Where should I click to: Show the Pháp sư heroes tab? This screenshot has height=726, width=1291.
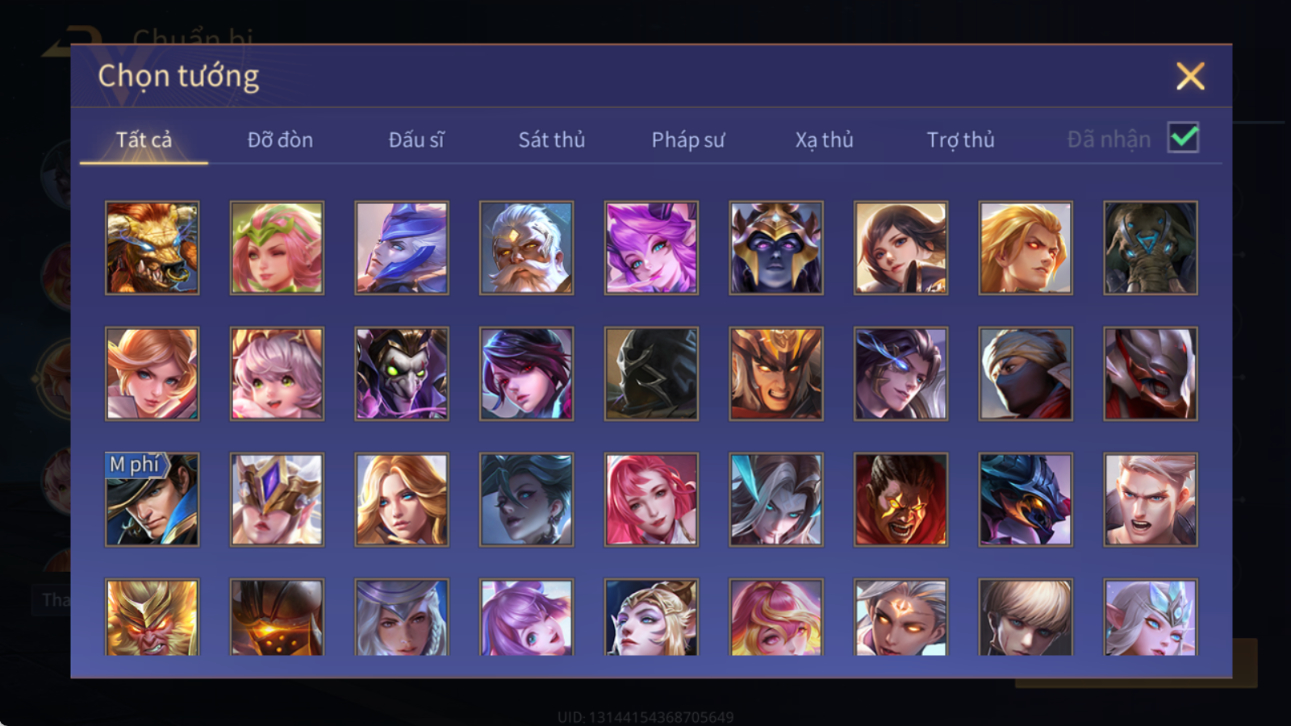(x=688, y=140)
